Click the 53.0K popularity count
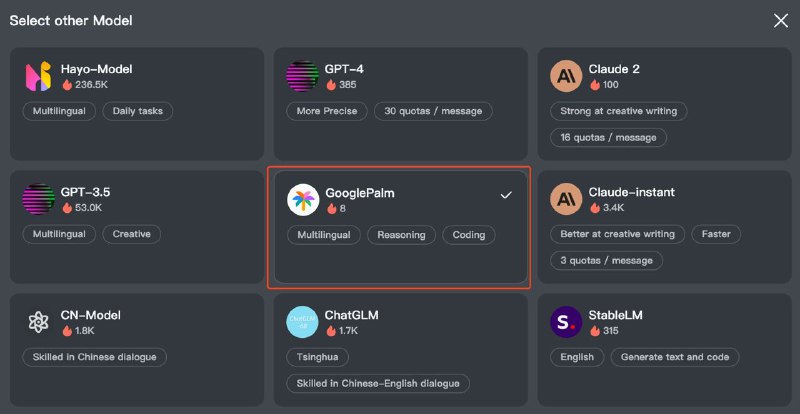The width and height of the screenshot is (800, 414). pos(88,208)
